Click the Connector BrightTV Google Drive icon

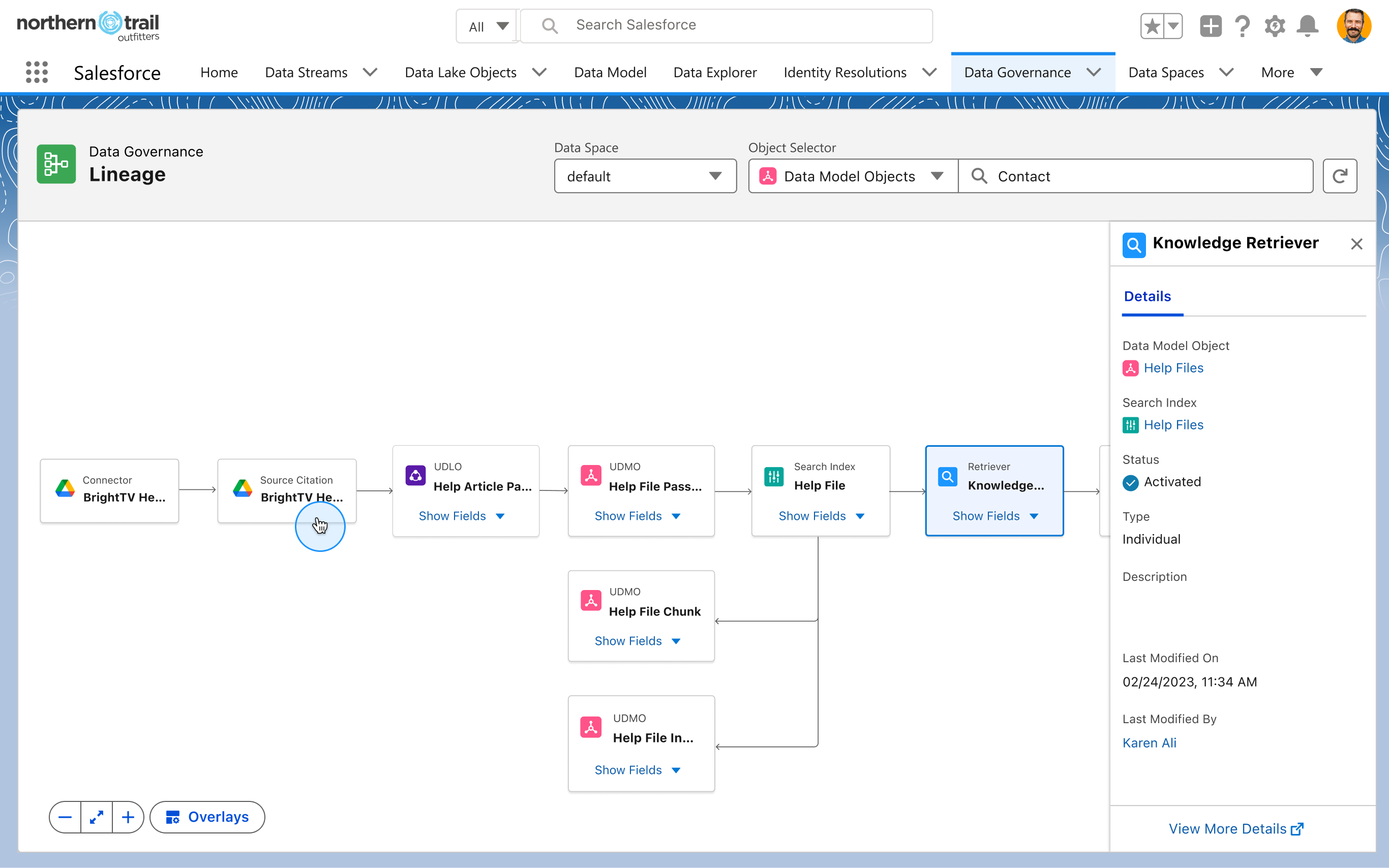[x=65, y=488]
